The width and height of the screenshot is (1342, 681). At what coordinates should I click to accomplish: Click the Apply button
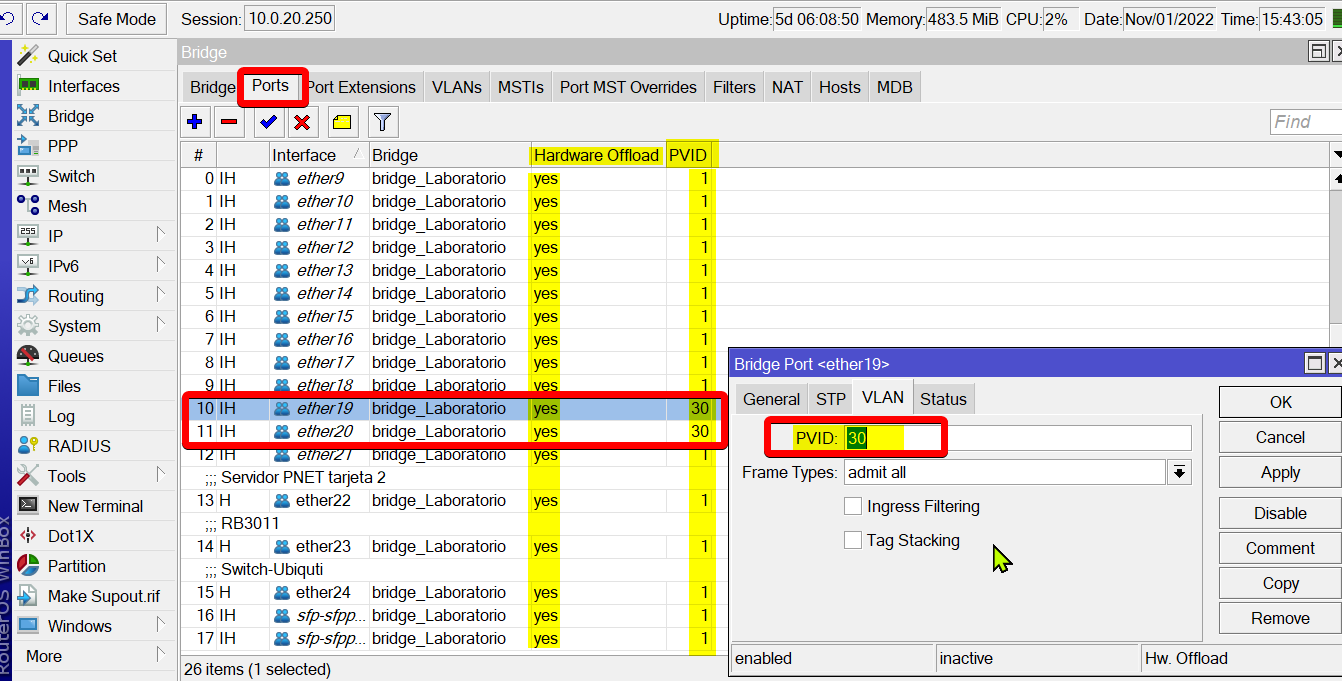coord(1279,473)
